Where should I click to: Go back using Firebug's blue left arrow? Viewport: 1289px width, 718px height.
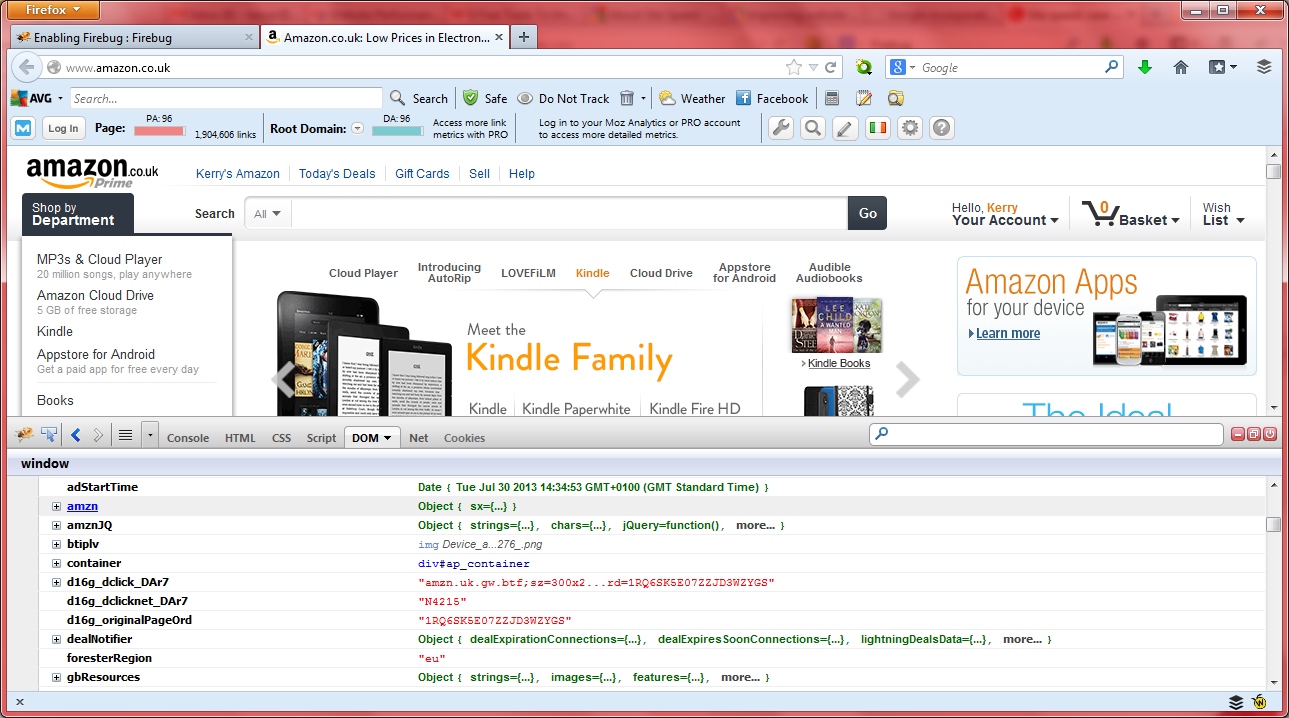click(76, 435)
